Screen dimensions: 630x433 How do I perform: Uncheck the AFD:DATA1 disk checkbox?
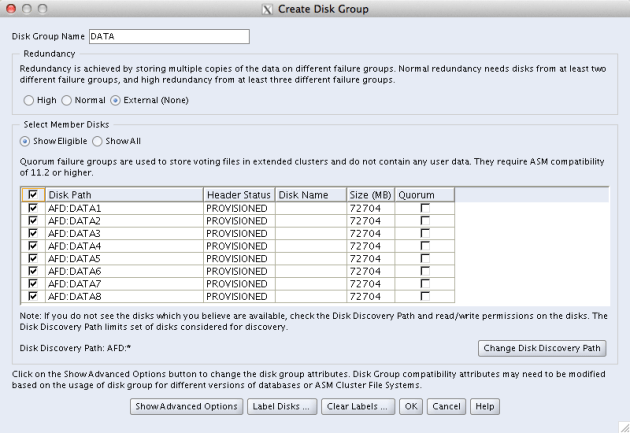pos(32,208)
